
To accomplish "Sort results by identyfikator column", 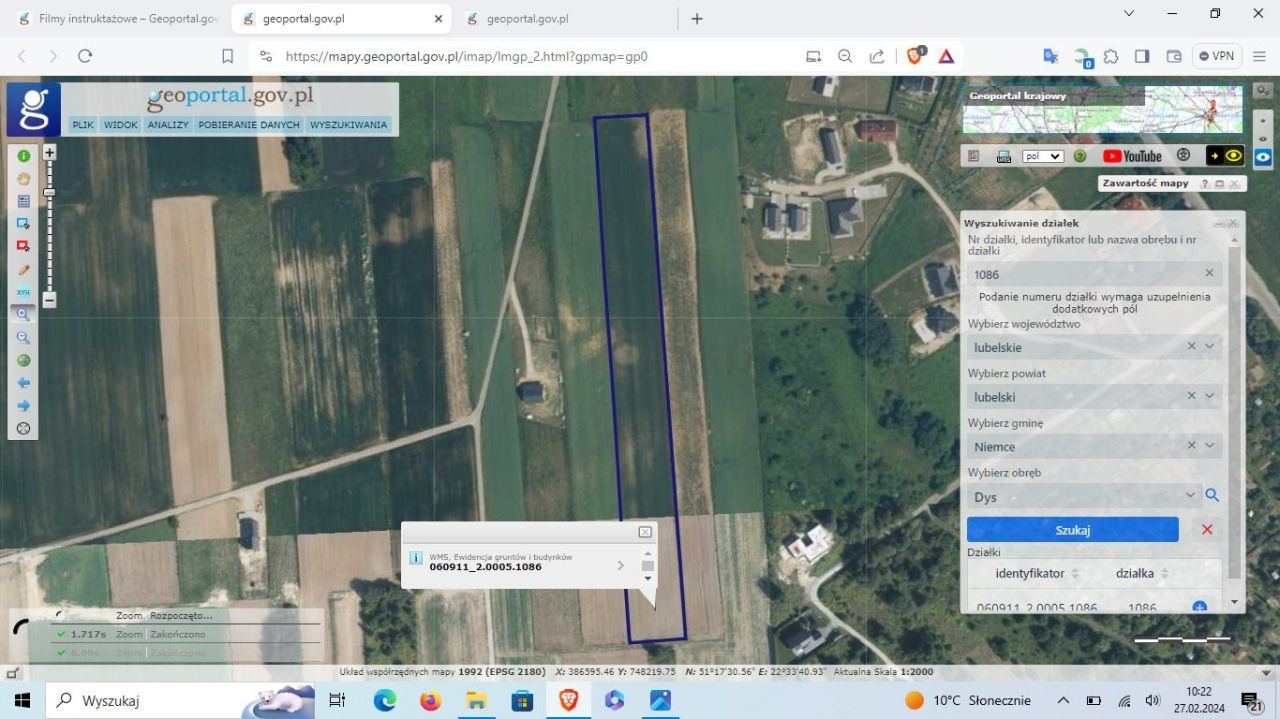I will pyautogui.click(x=1074, y=574).
